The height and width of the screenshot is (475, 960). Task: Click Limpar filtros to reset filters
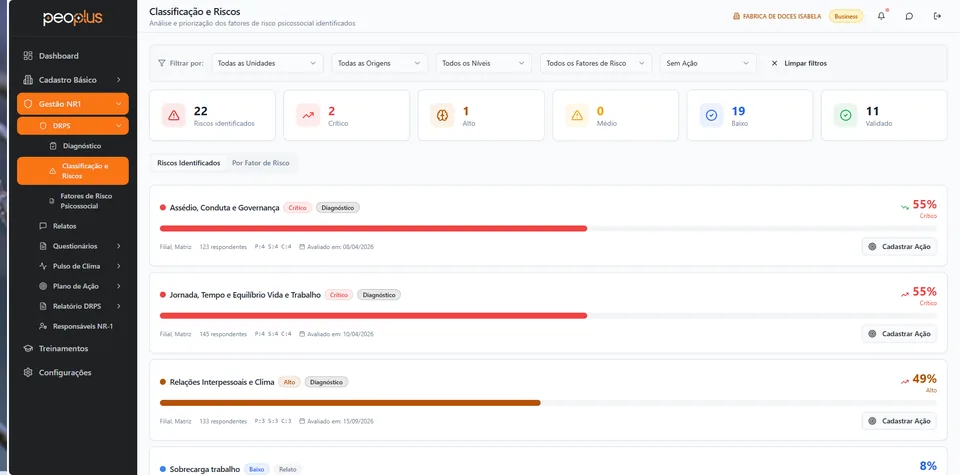coord(799,63)
